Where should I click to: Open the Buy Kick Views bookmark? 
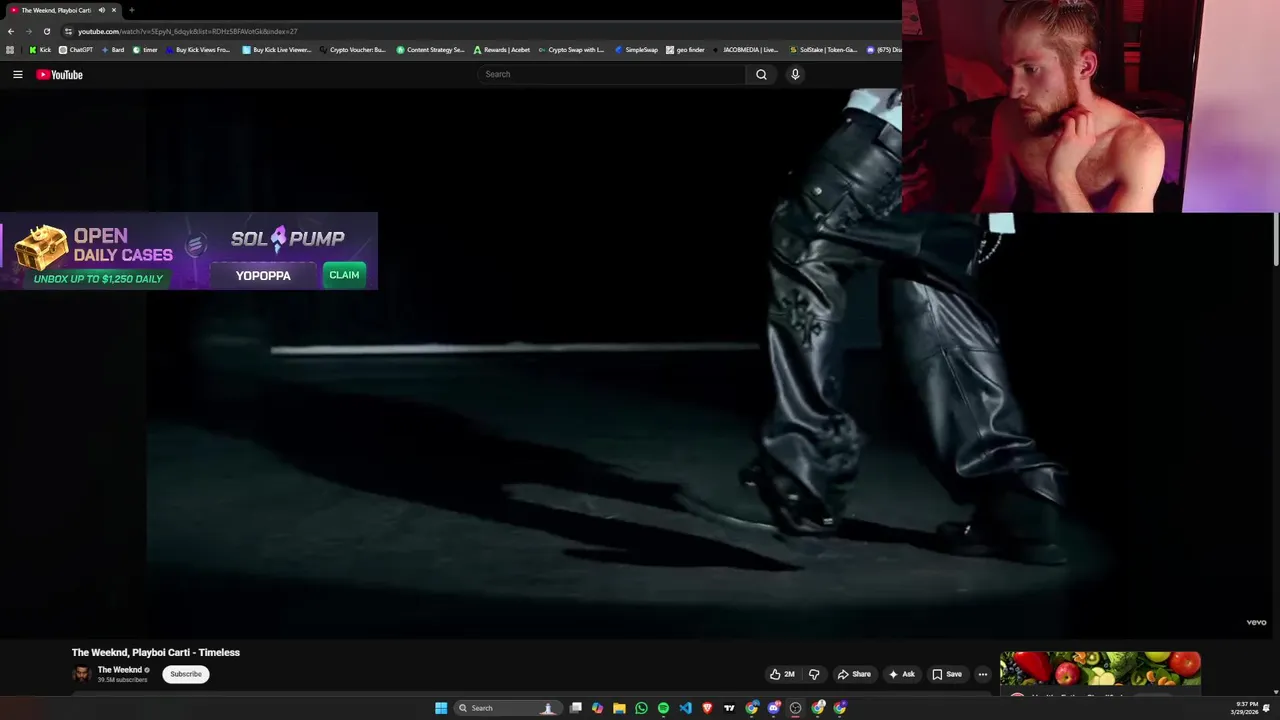[198, 49]
